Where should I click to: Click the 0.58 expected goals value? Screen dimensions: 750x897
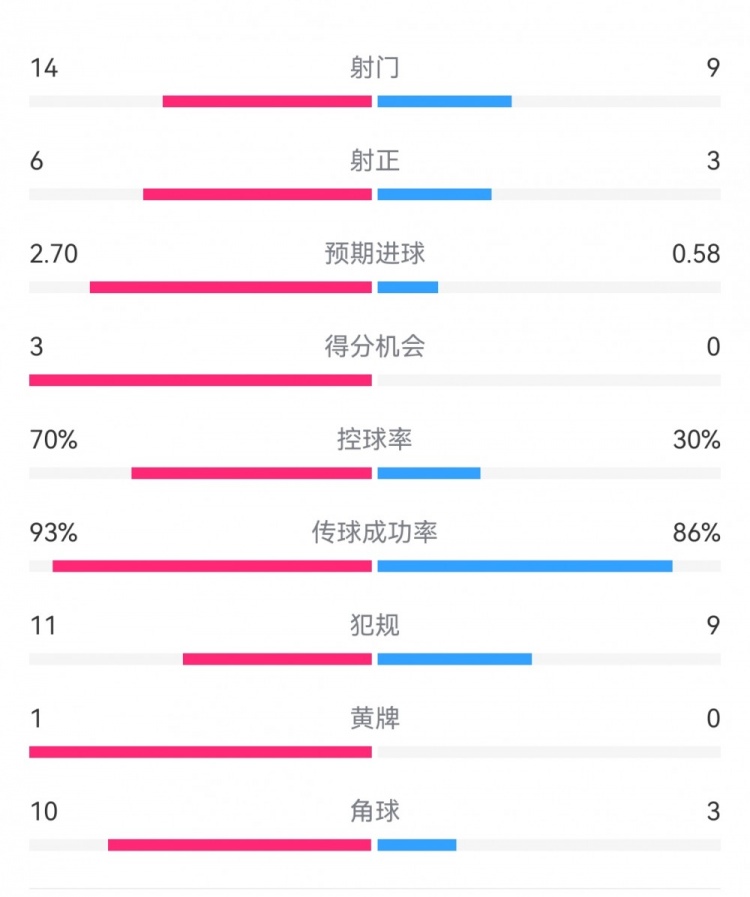[696, 254]
